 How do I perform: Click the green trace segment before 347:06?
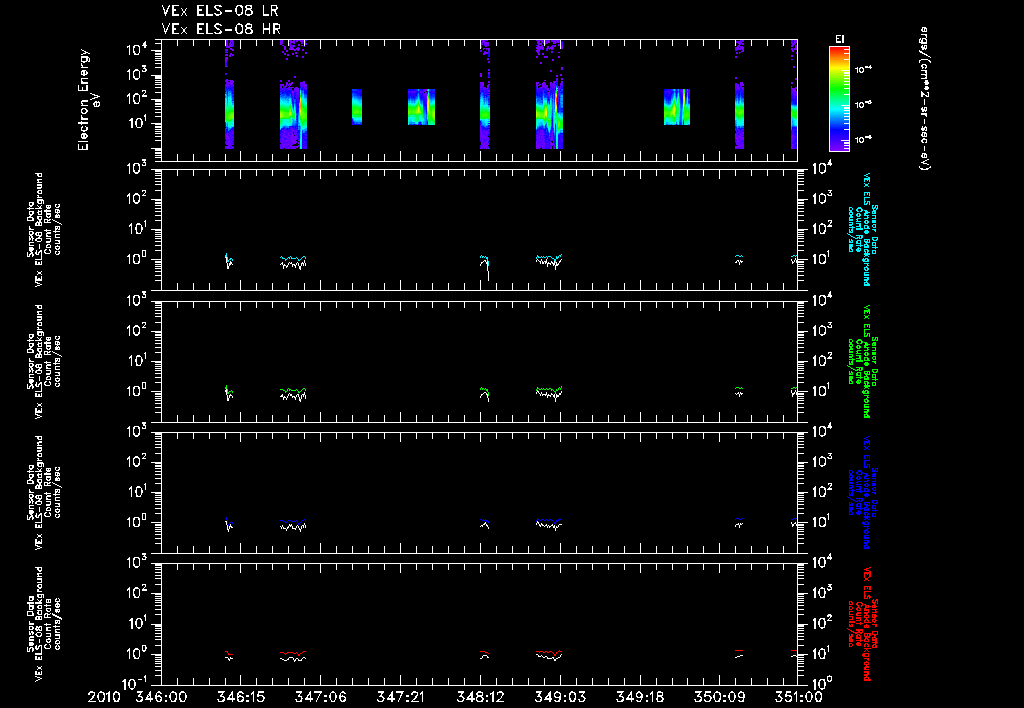pyautogui.click(x=293, y=391)
